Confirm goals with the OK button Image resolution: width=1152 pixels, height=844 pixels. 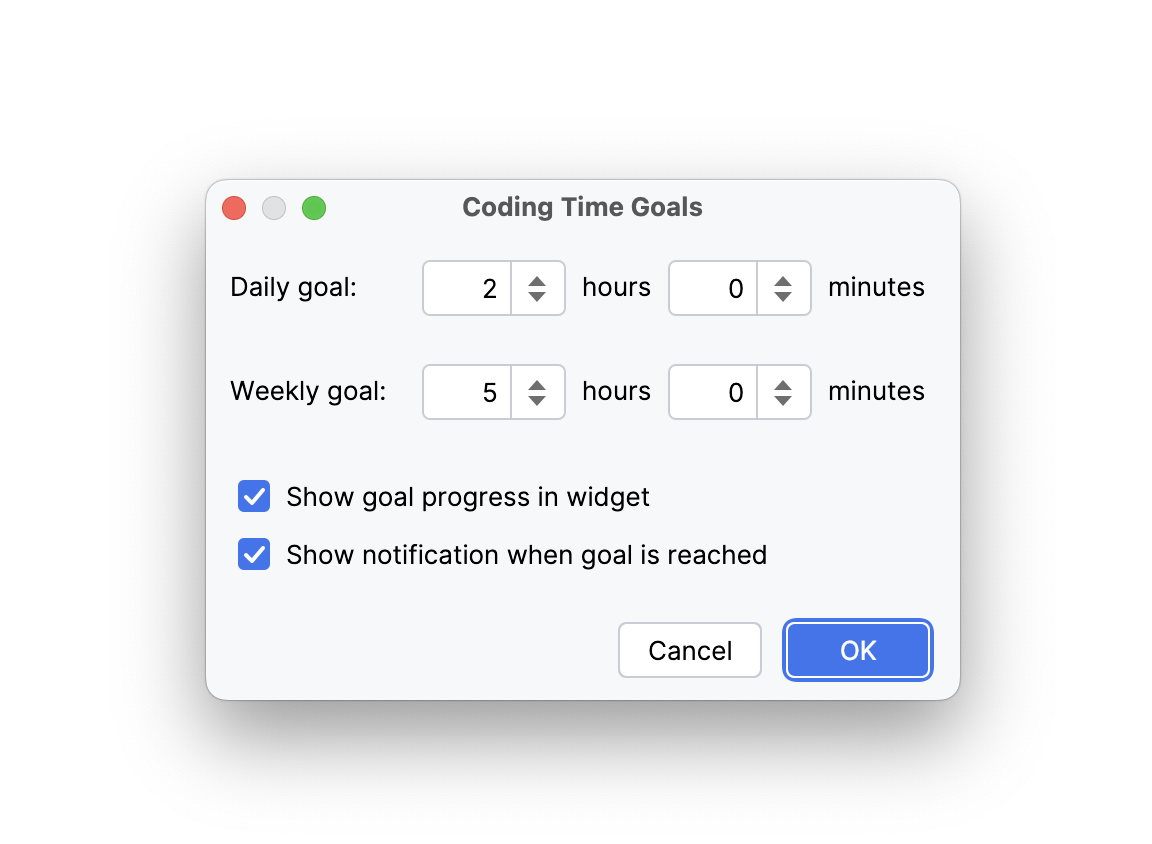click(857, 650)
